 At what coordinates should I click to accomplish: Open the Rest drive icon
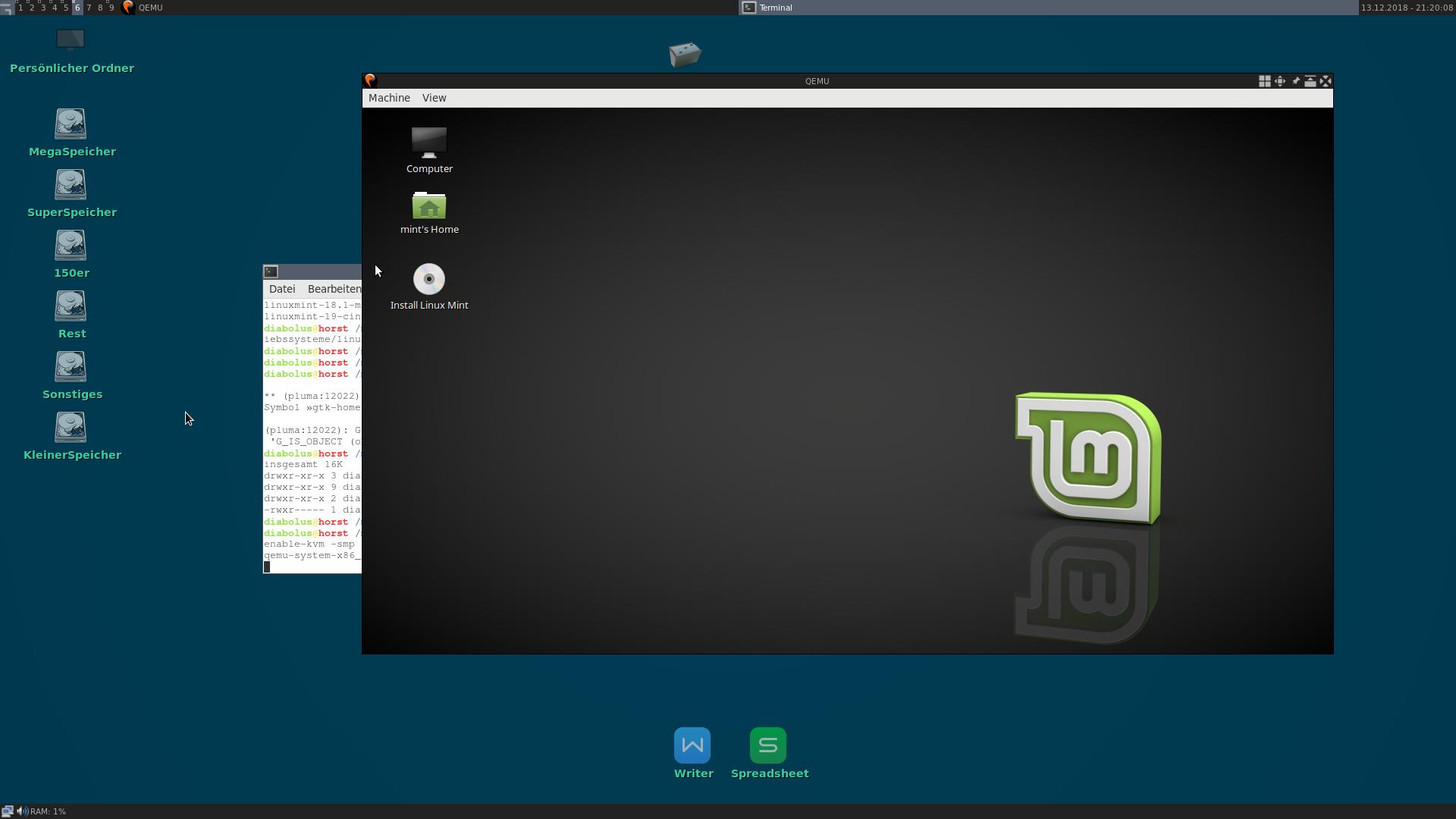pos(71,306)
